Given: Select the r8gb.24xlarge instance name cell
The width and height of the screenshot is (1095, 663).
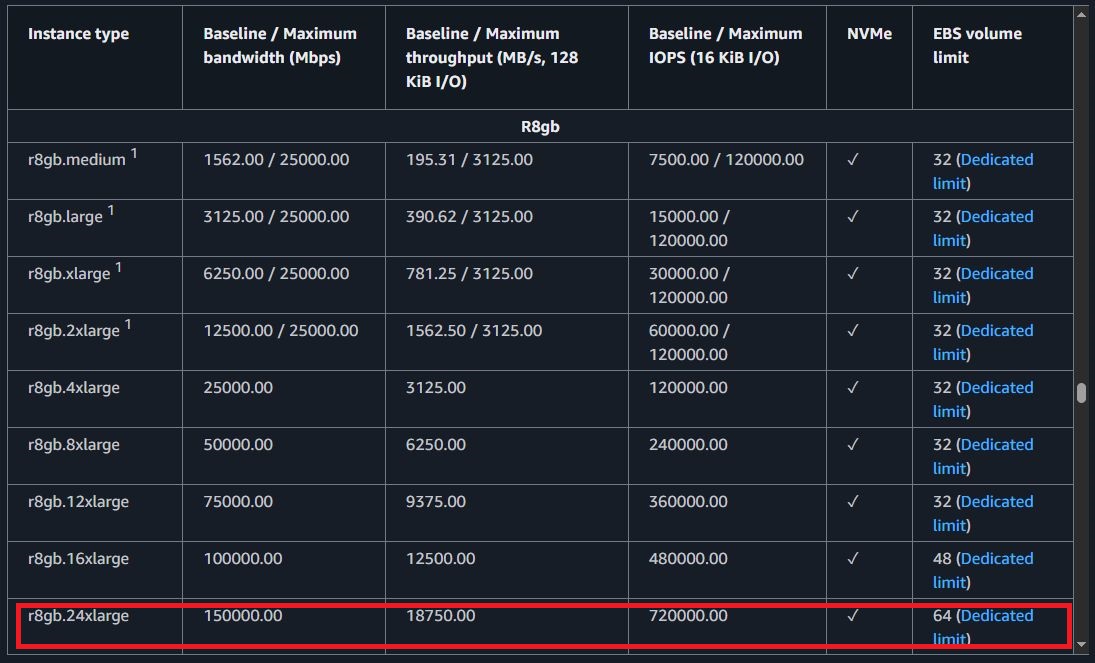Looking at the screenshot, I should [x=78, y=616].
